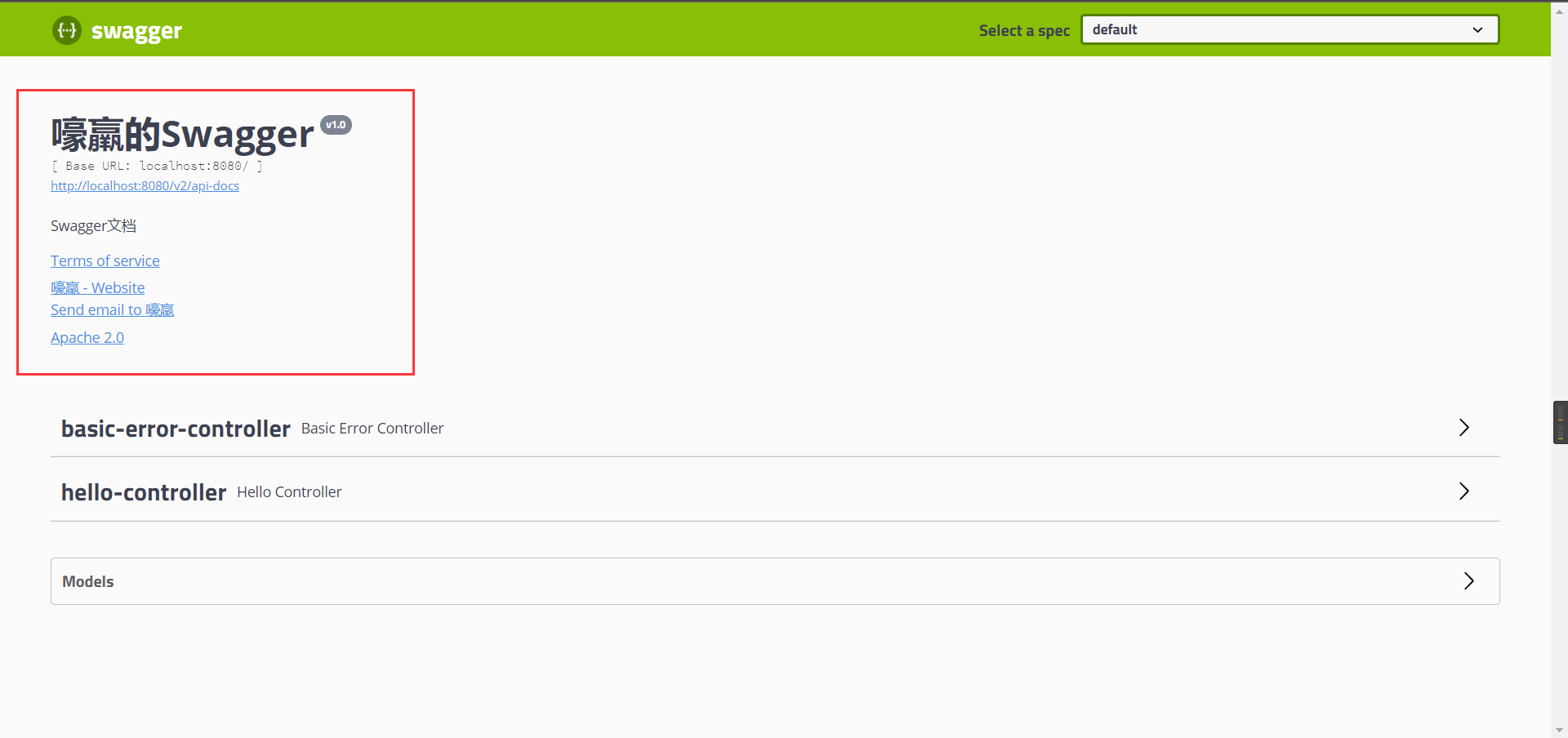Click the Select a spec label
Screen dimensions: 1568x738
1024,31
